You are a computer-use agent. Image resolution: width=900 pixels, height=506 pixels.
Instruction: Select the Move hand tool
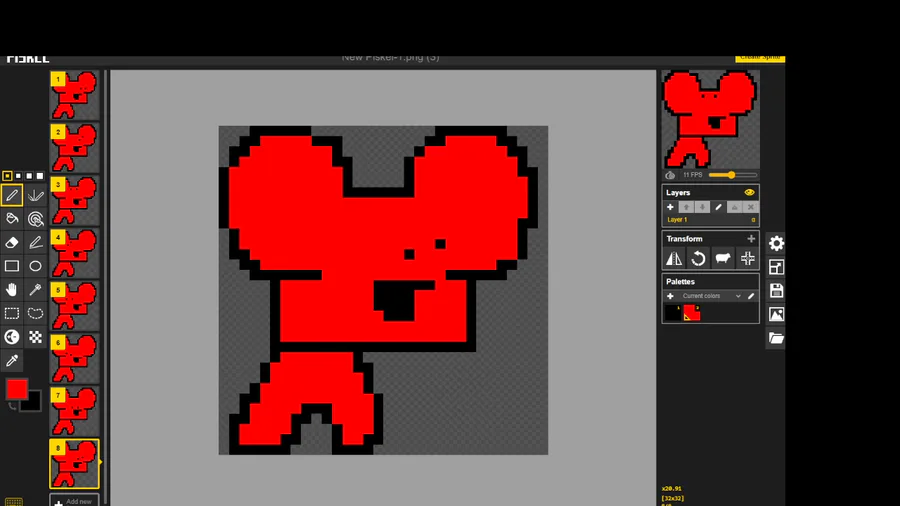click(x=12, y=289)
